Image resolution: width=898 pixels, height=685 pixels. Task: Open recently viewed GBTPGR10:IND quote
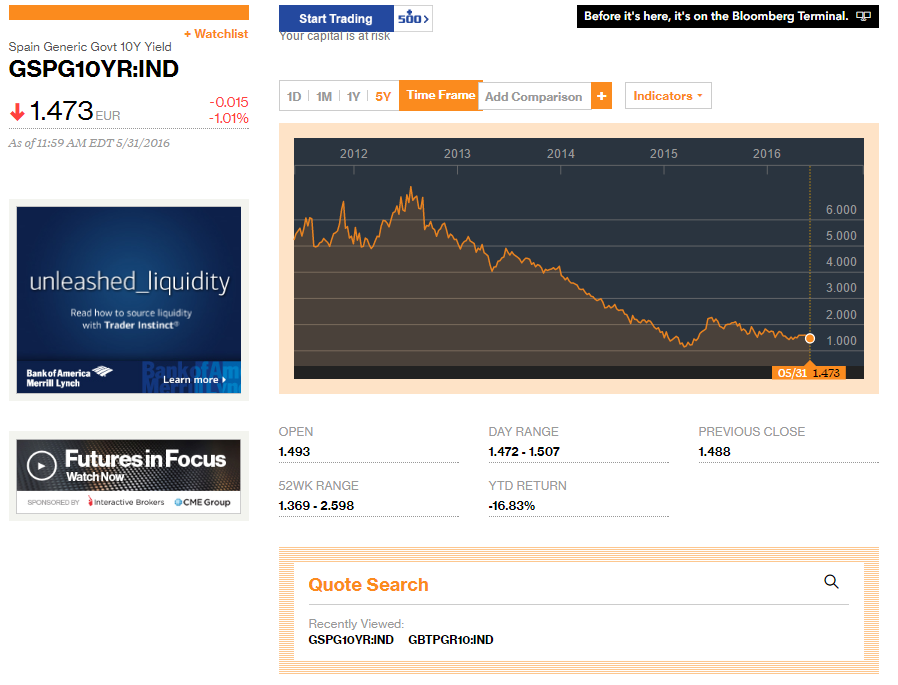(x=451, y=640)
